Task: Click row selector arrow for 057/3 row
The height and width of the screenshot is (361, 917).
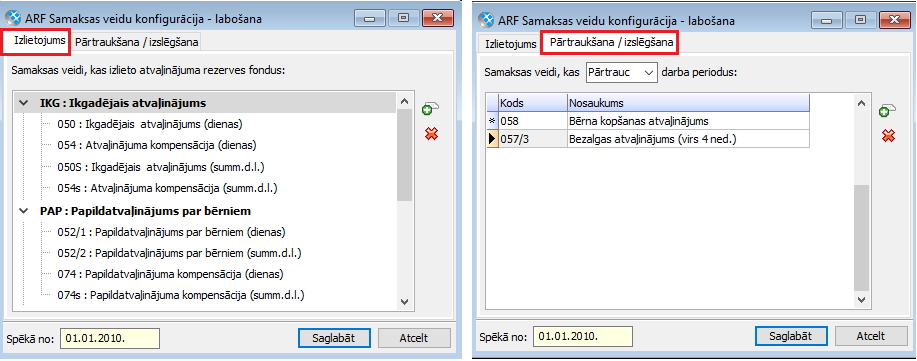Action: [x=492, y=139]
